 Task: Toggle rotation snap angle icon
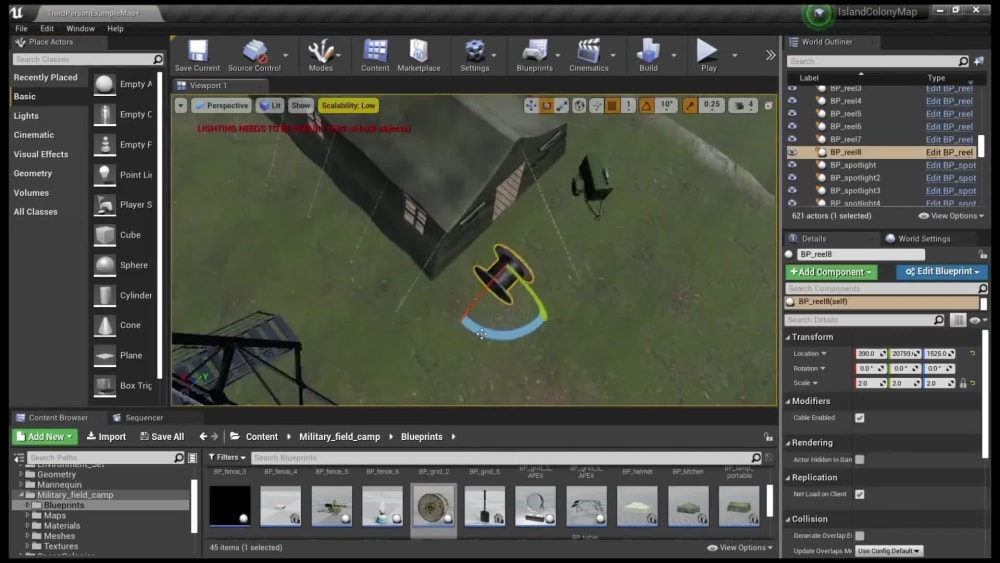point(647,105)
